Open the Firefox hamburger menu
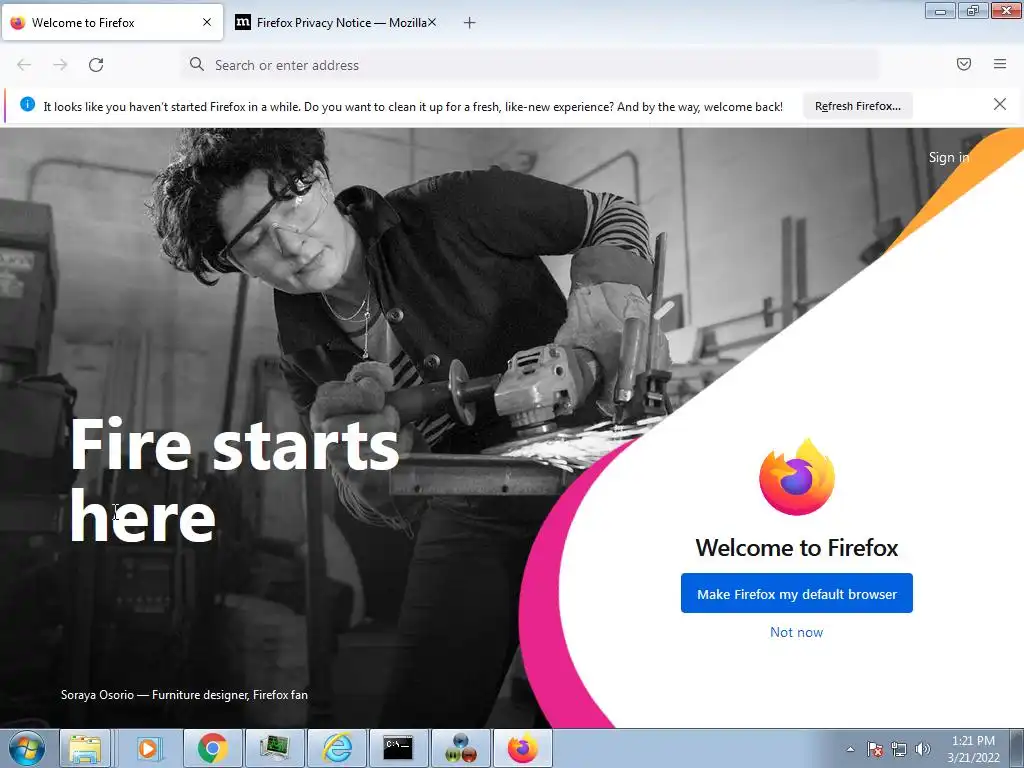Viewport: 1024px width, 768px height. click(1000, 64)
